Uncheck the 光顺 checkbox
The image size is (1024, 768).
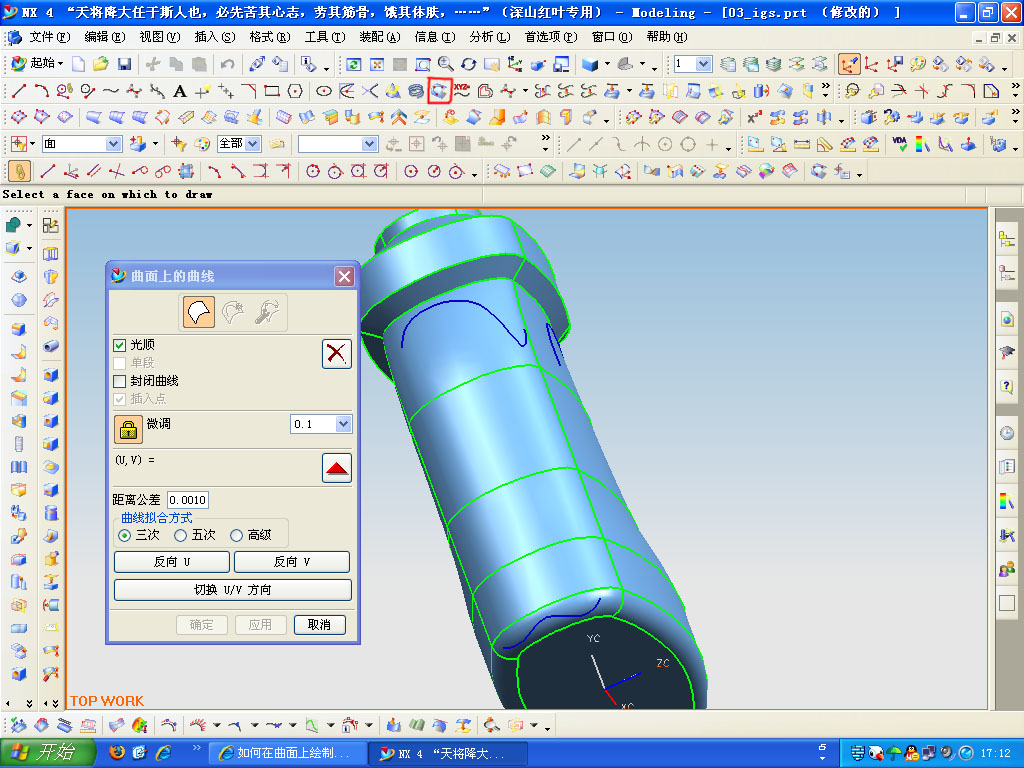[120, 345]
